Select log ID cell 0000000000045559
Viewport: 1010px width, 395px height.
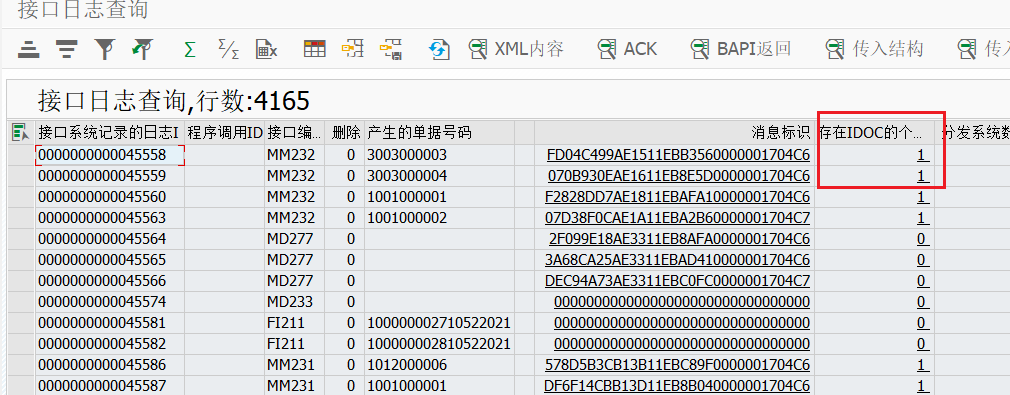coord(110,176)
